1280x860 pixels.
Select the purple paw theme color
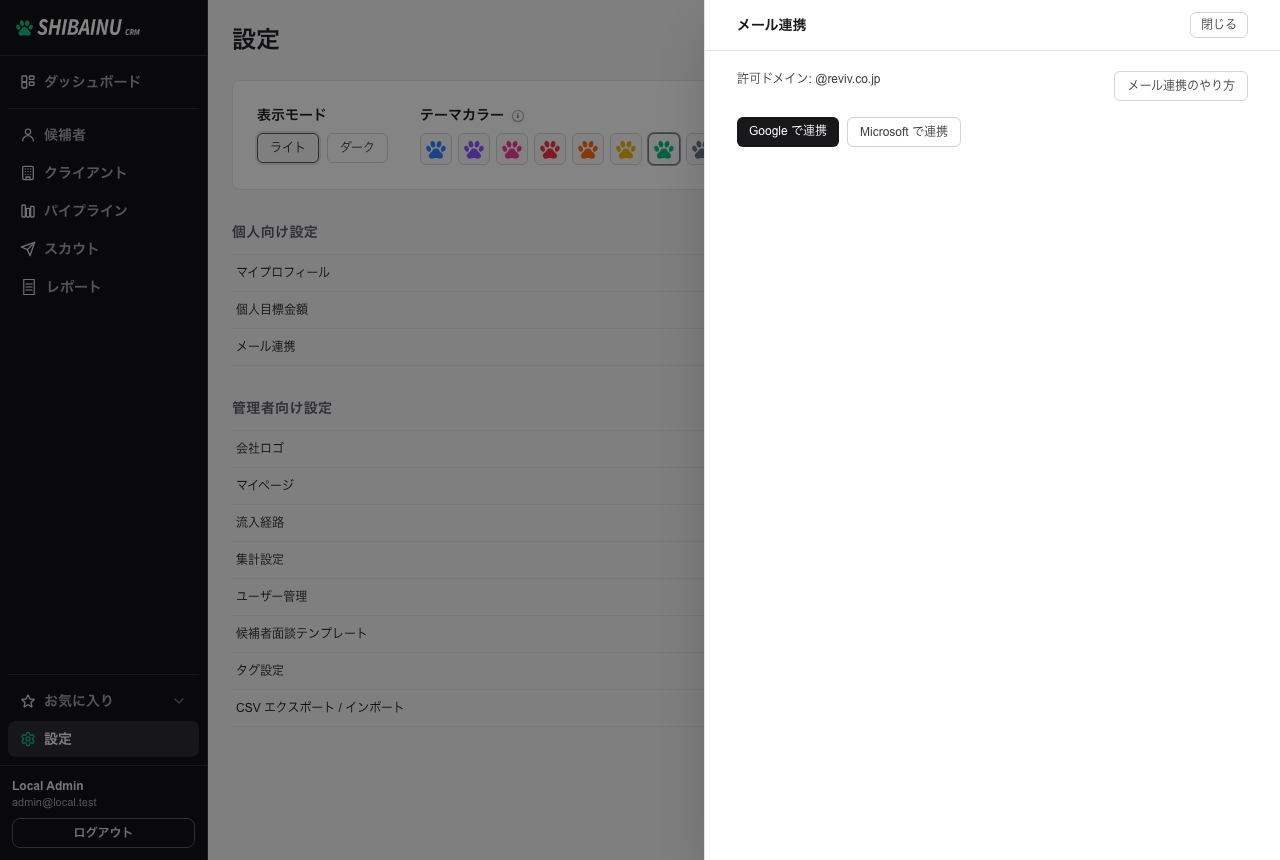474,149
